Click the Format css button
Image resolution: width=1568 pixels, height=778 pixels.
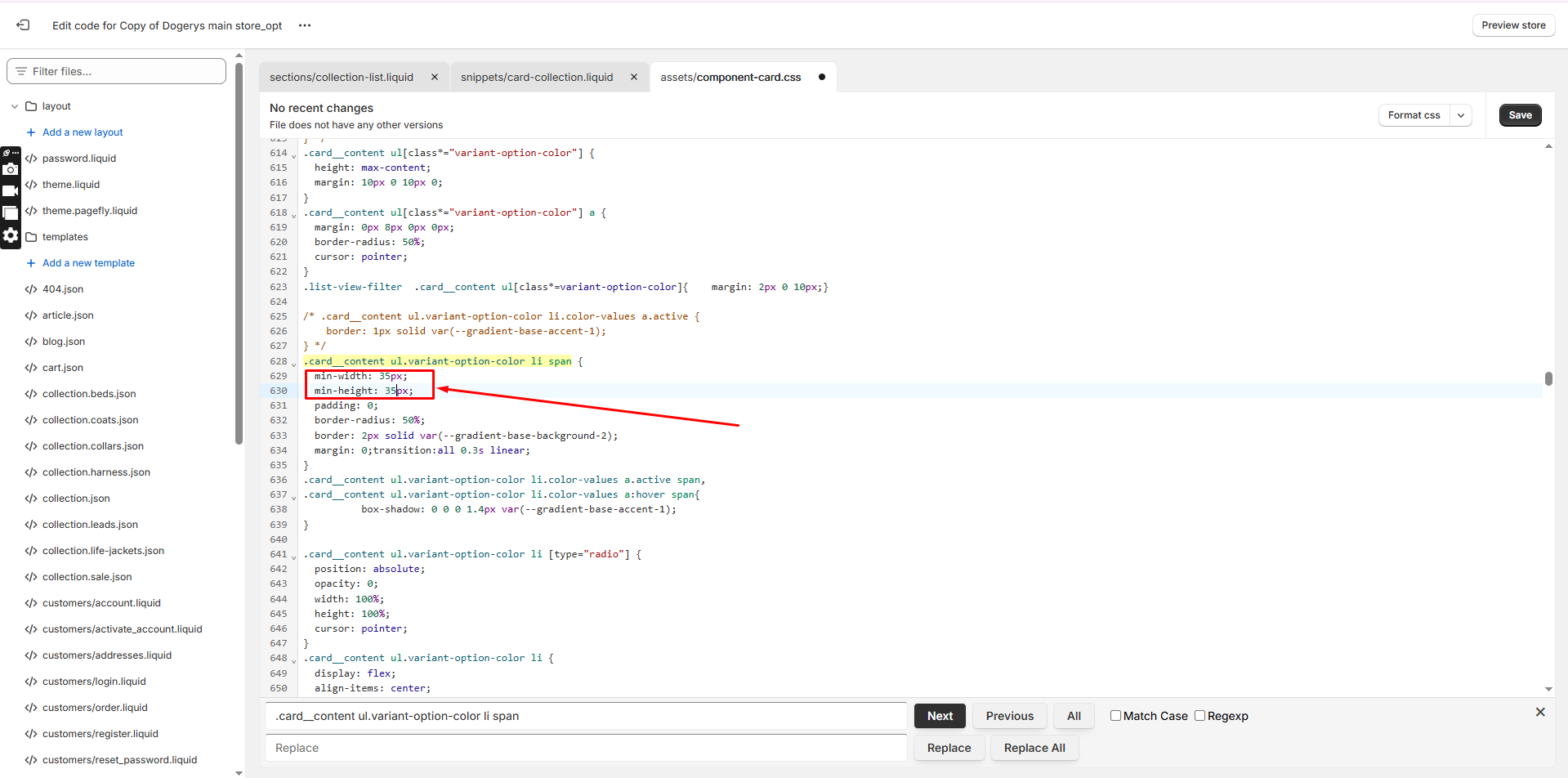pos(1414,115)
